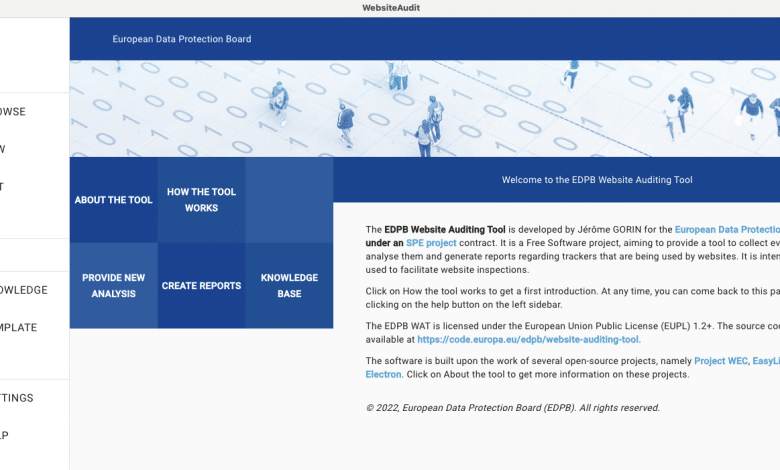This screenshot has width=780, height=470.
Task: Click the European Data Protection link in paragraph
Action: [x=727, y=230]
